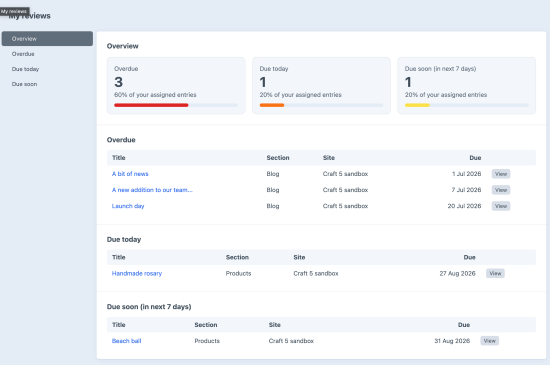Screen dimensions: 550x365
Task: Click the Due header in Overdue table
Action: (475, 158)
